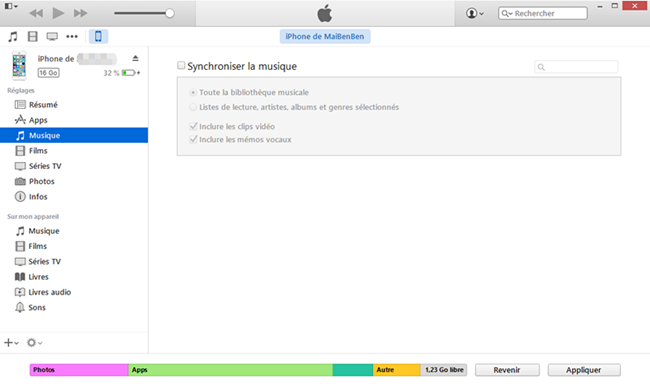Image resolution: width=650 pixels, height=386 pixels.
Task: Click the Autre storage segment
Action: coord(397,370)
